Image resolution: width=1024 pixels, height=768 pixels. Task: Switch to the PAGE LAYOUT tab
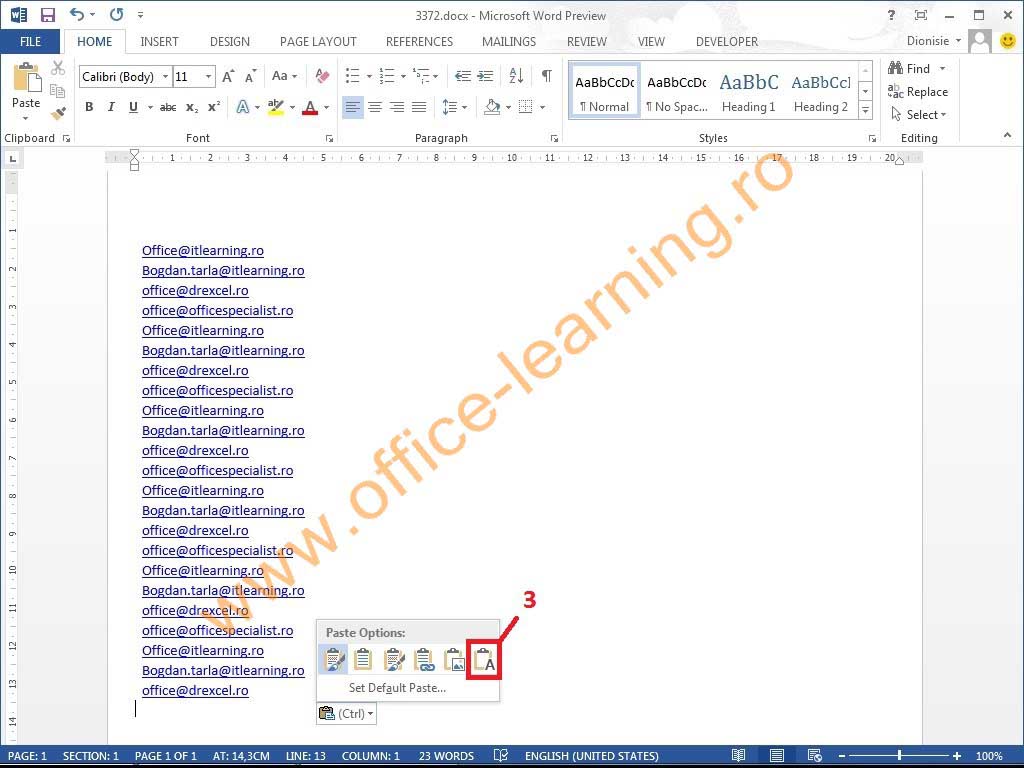tap(318, 42)
